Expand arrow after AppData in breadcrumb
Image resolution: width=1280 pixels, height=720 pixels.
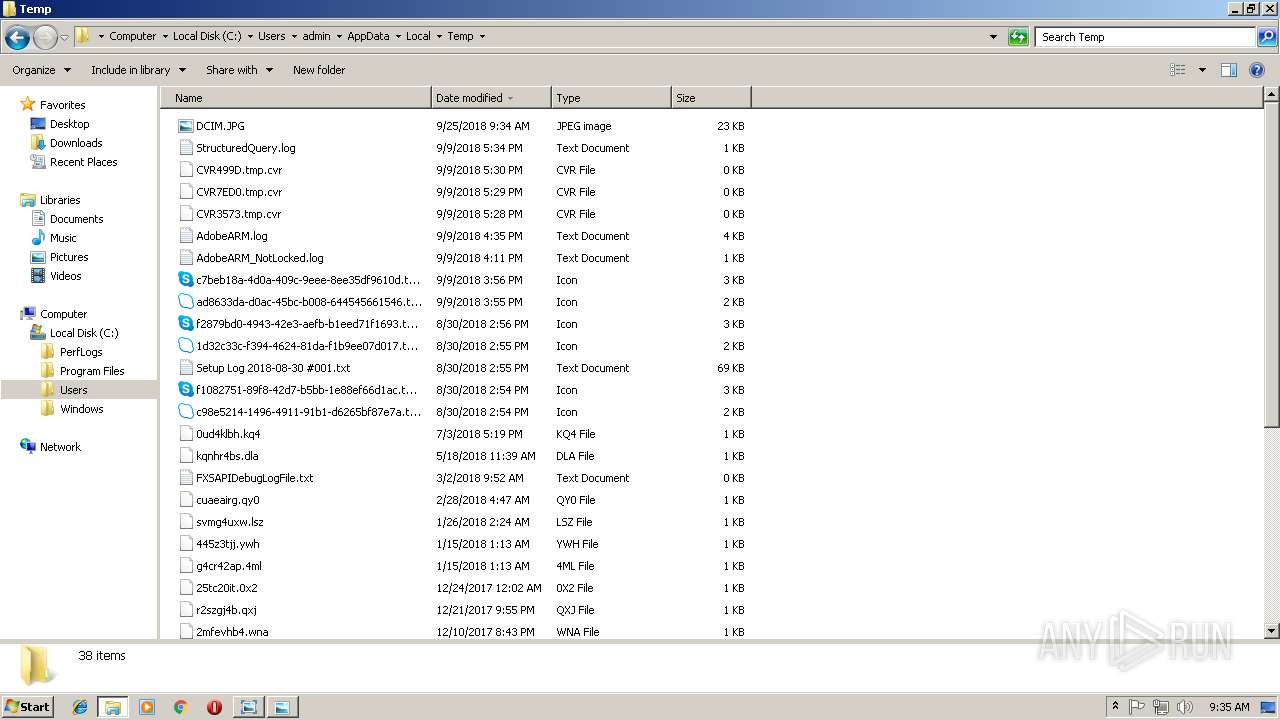[x=398, y=36]
